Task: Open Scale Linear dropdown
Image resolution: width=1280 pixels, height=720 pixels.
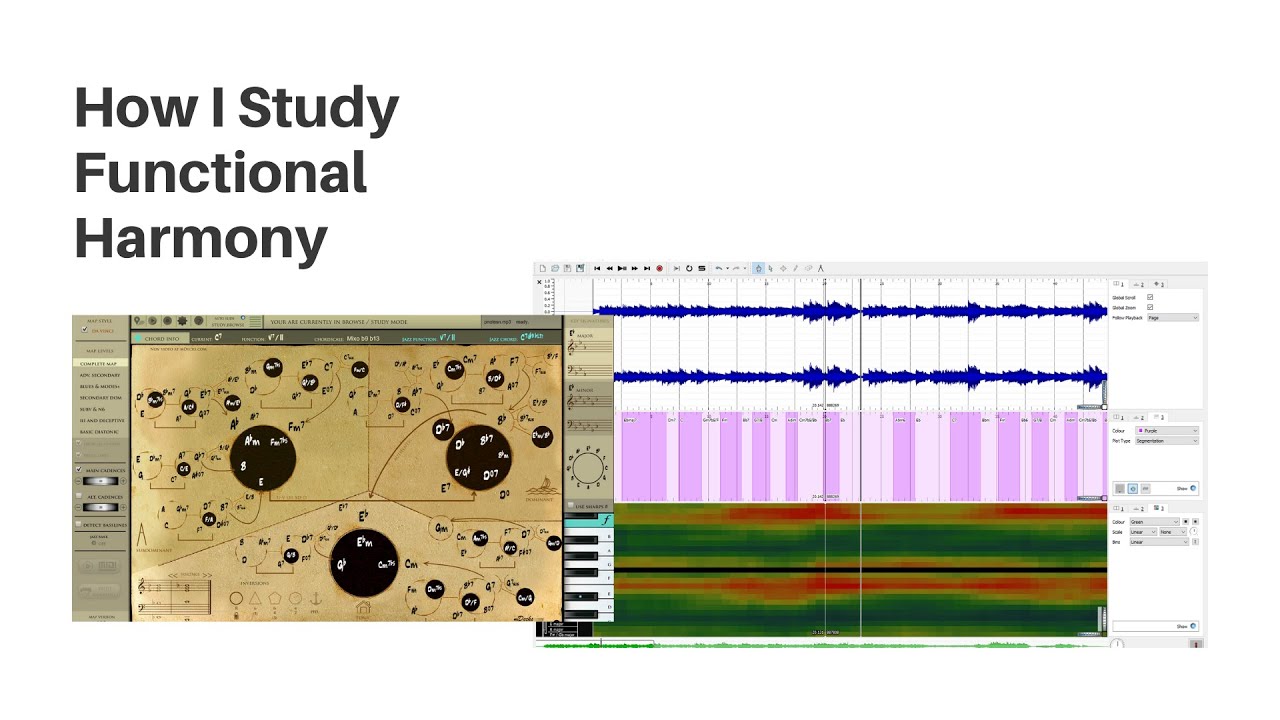Action: [1143, 531]
